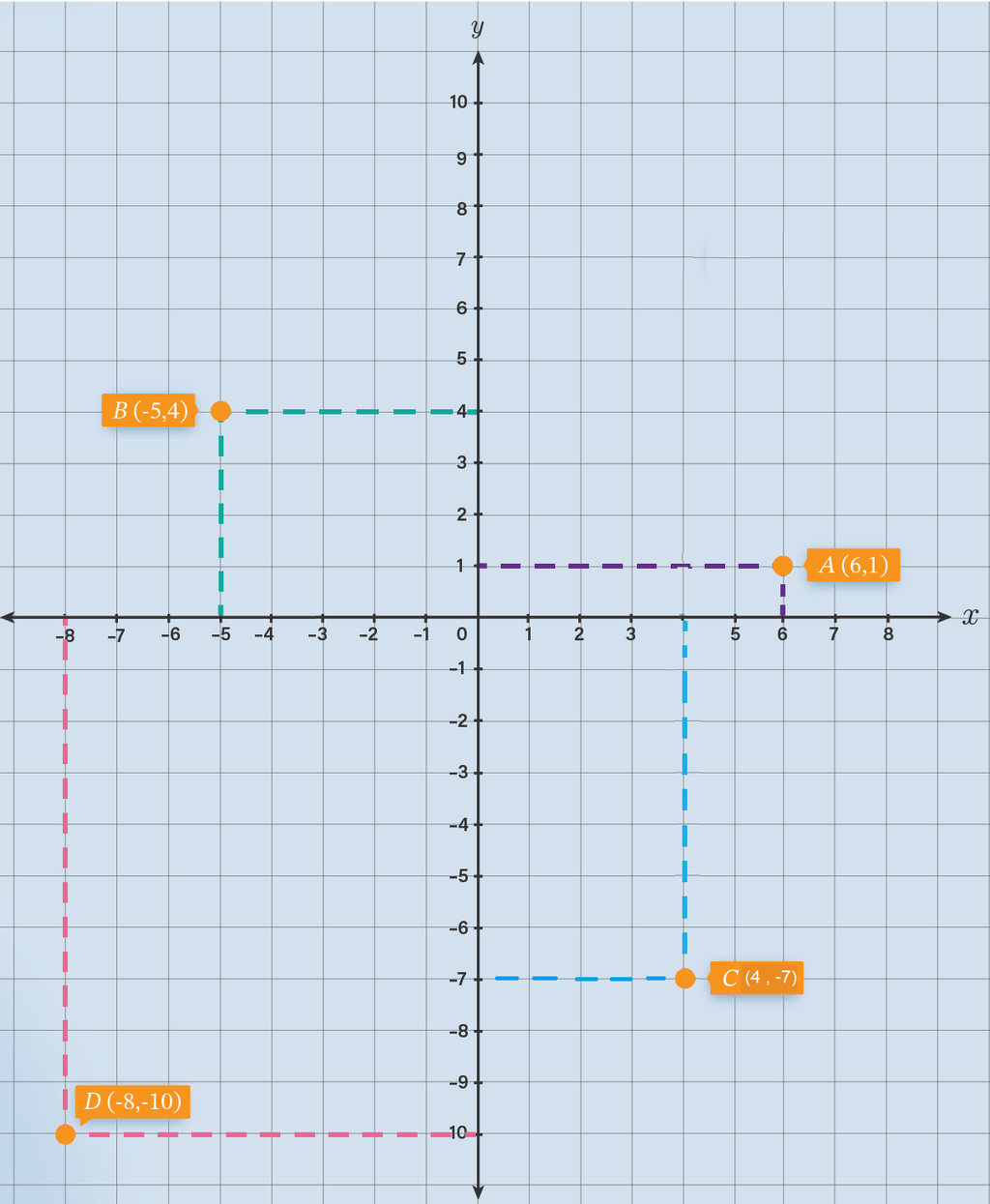Click the number 10 on the y-axis
This screenshot has width=990, height=1204.
click(x=458, y=103)
